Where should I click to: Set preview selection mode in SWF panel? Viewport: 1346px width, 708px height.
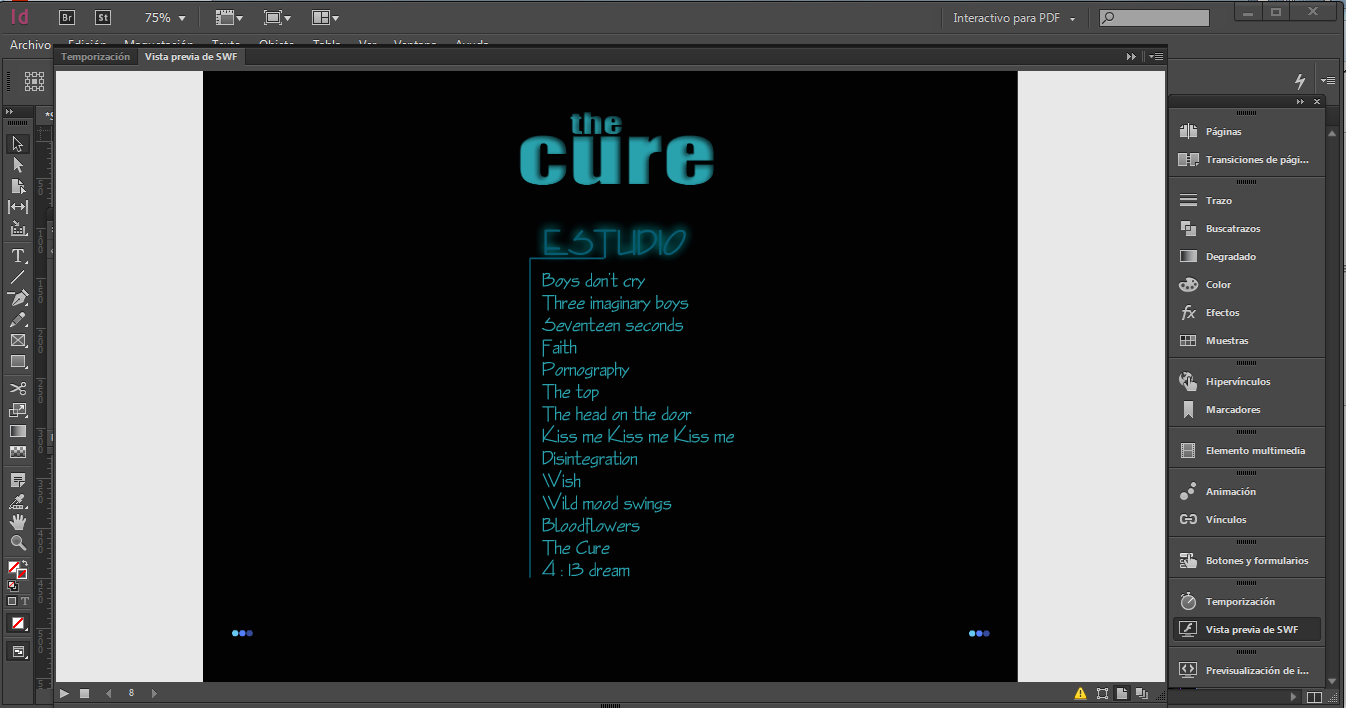[1102, 693]
